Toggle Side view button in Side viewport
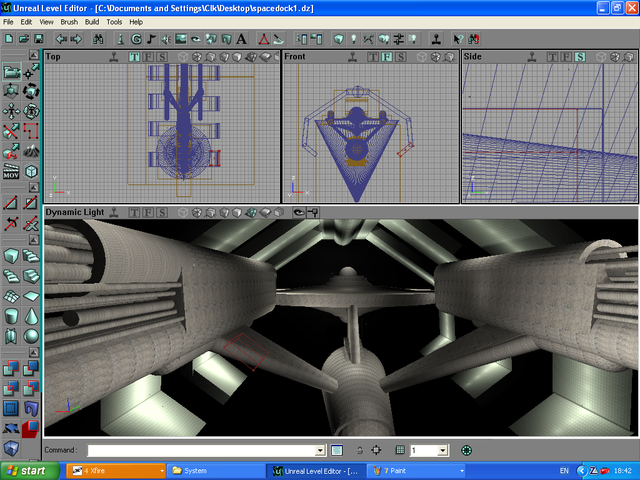 coord(580,57)
